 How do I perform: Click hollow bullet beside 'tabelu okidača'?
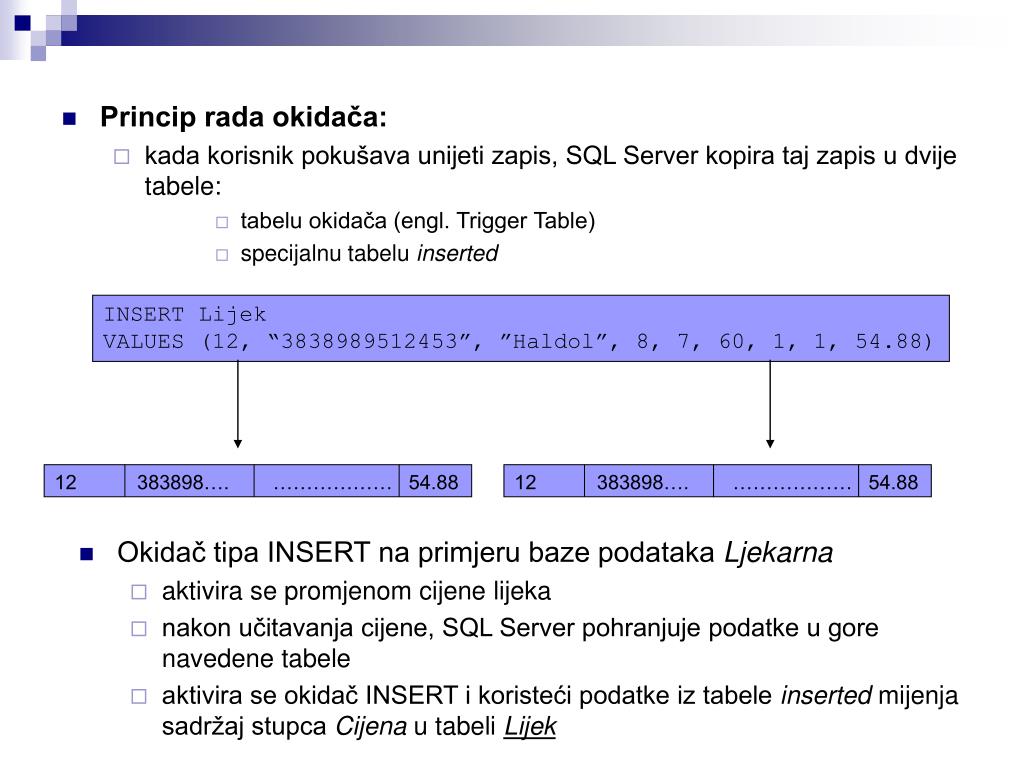222,223
